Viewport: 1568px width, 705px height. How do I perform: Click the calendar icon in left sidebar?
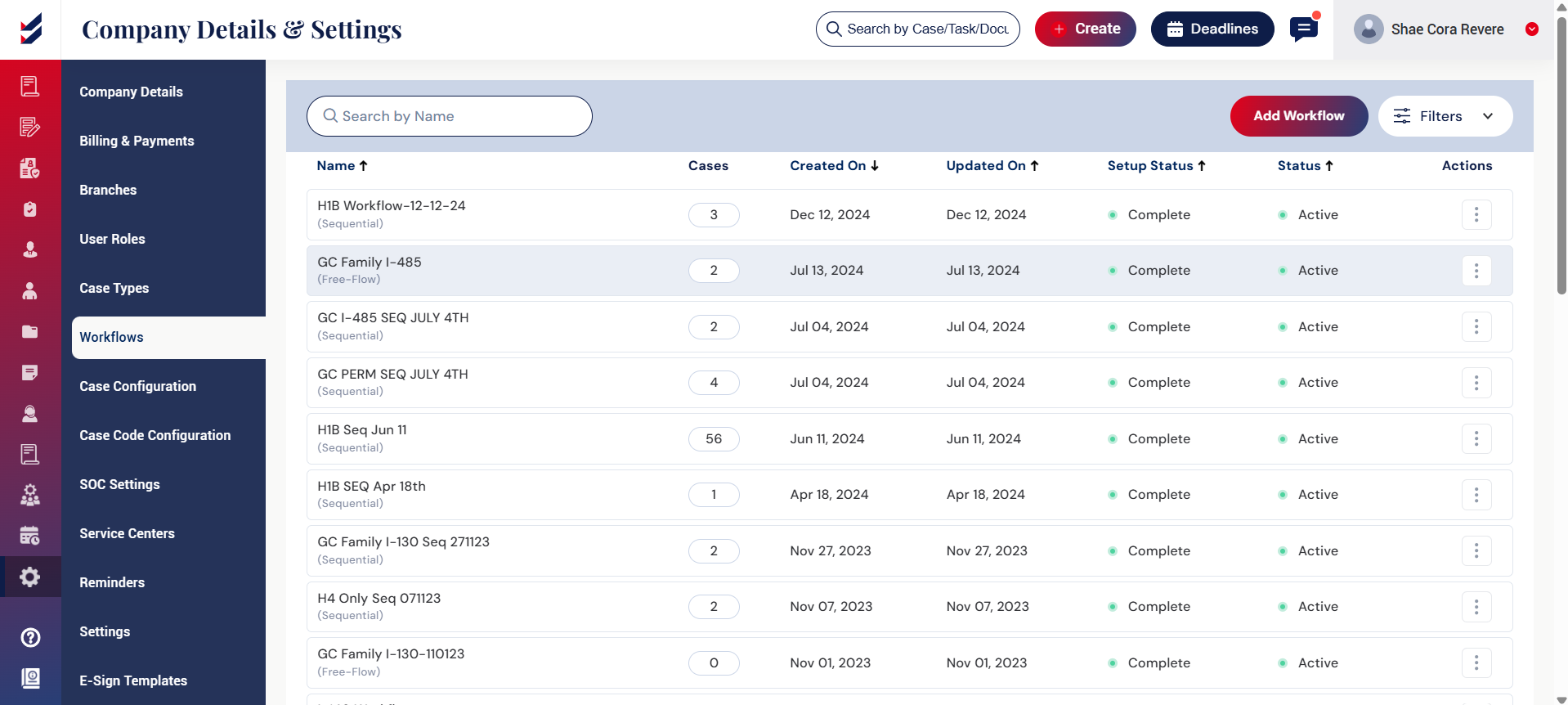(x=30, y=536)
